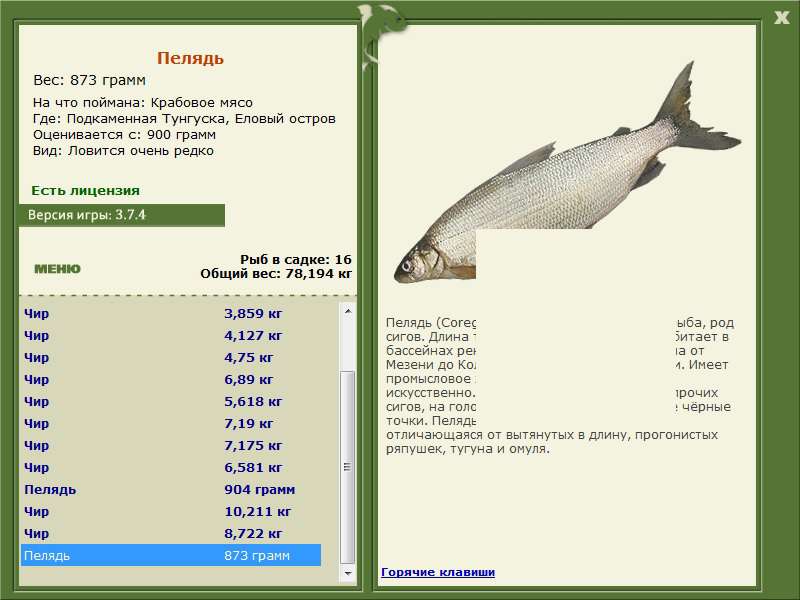
Task: Select the Чир 3,859 кг entry
Action: 171,313
